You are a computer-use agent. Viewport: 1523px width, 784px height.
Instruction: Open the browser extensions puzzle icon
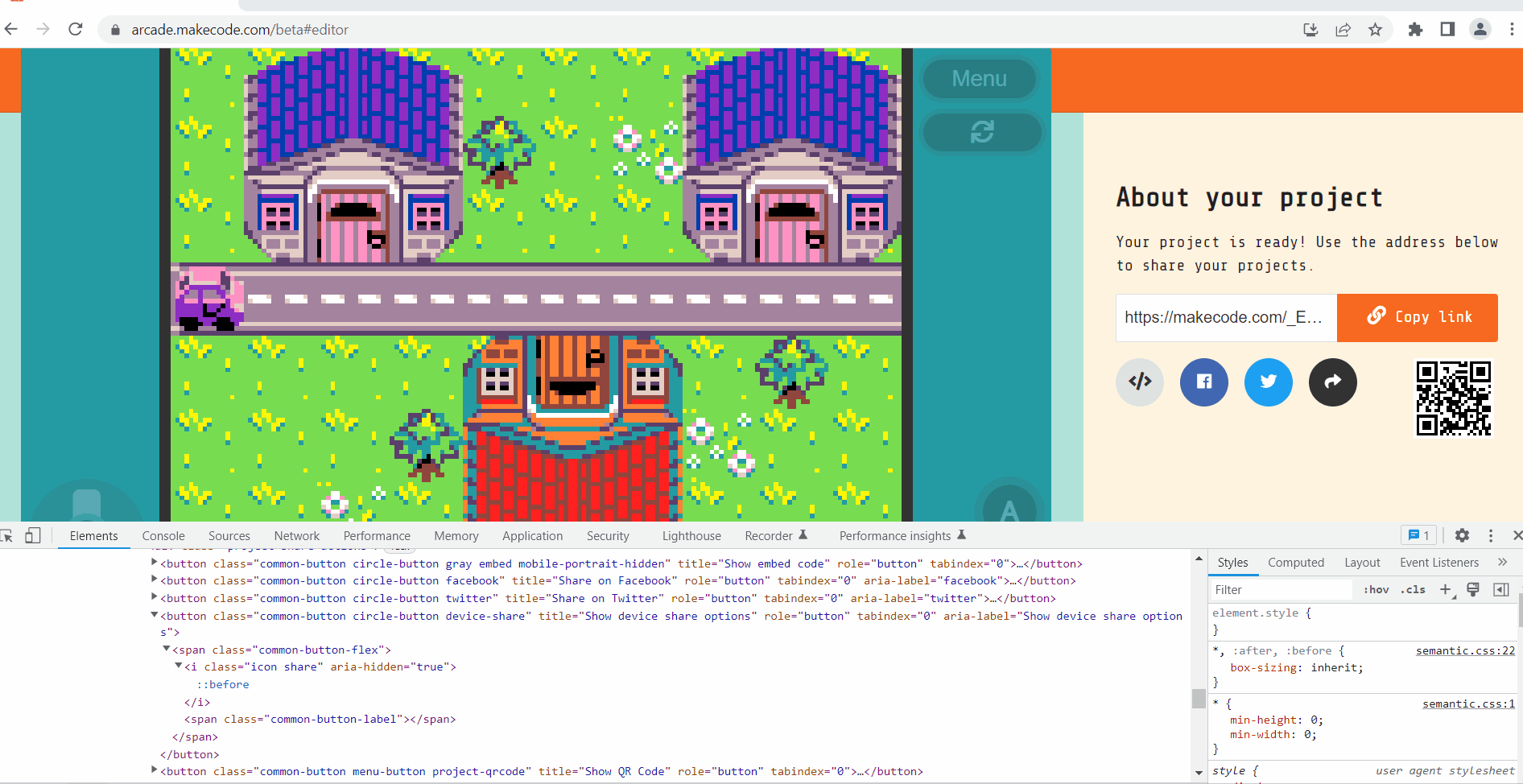pyautogui.click(x=1415, y=30)
